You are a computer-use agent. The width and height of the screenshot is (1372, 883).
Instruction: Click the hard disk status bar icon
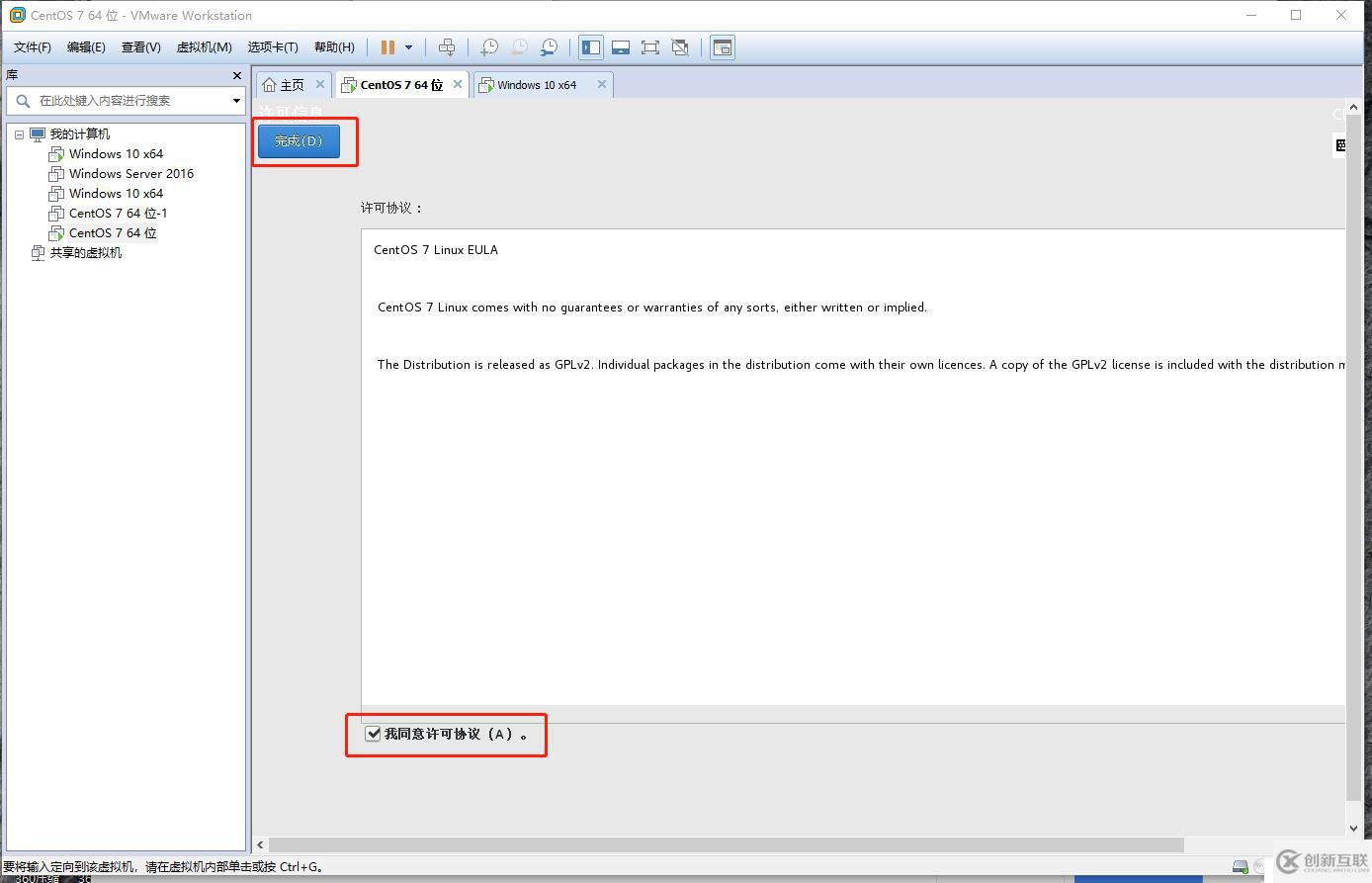tap(1241, 867)
